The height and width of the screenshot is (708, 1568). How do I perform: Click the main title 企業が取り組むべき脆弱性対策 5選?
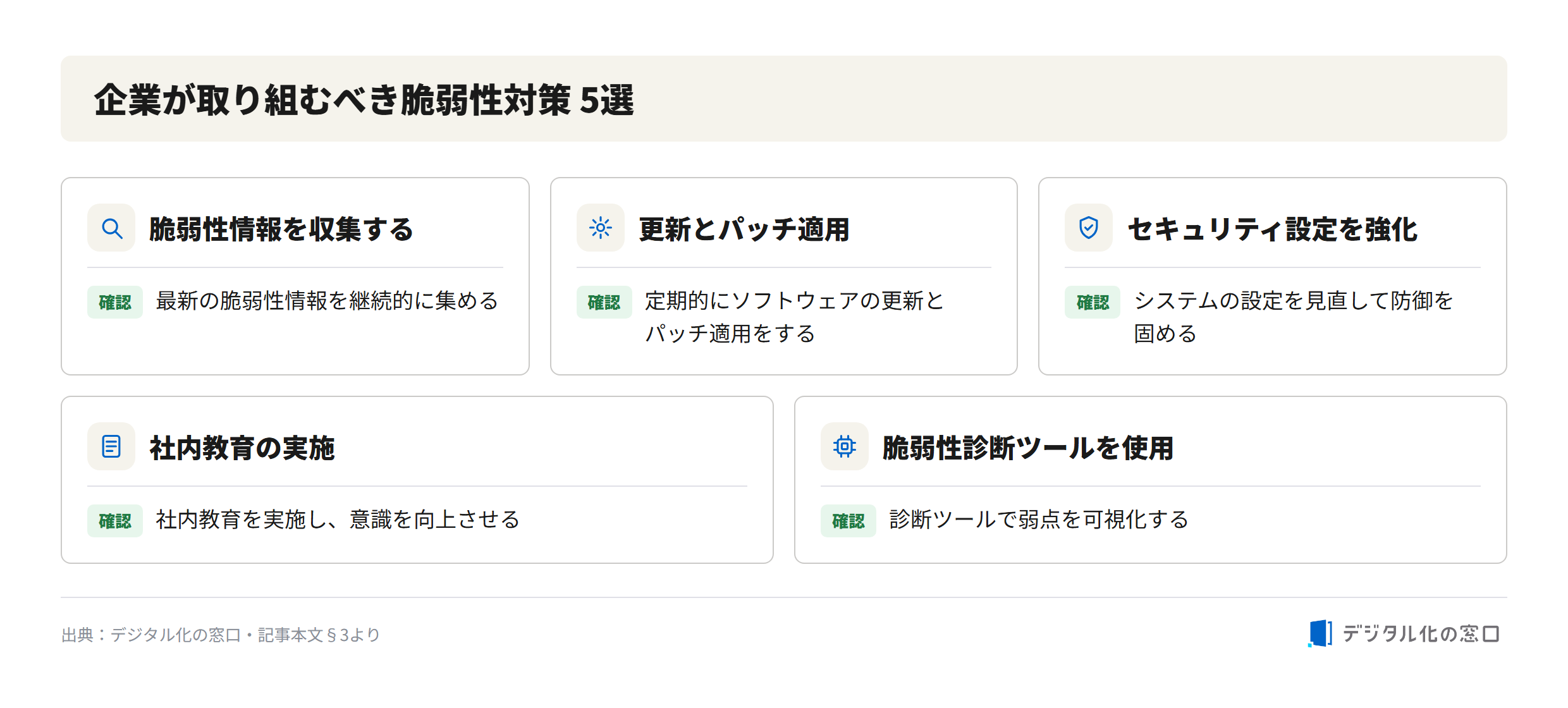pyautogui.click(x=364, y=100)
